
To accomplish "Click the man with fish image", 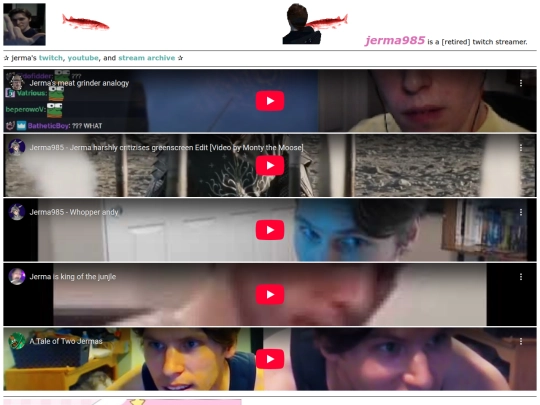I will [x=315, y=24].
